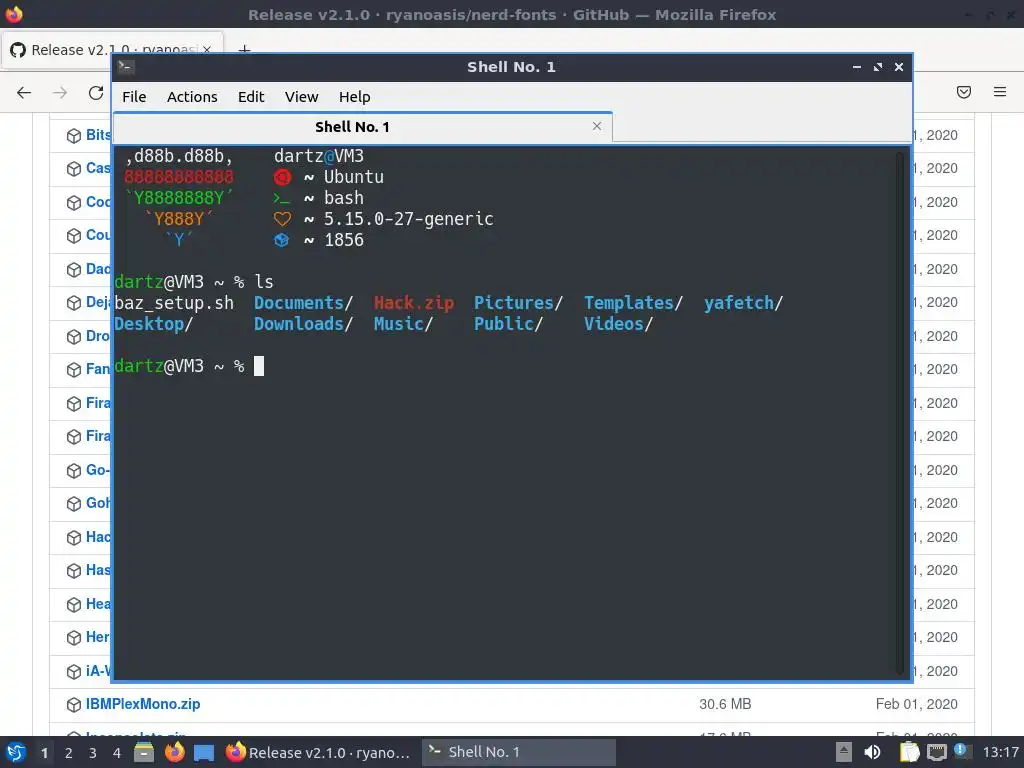Open the File menu in the terminal
The height and width of the screenshot is (768, 1024).
134,97
